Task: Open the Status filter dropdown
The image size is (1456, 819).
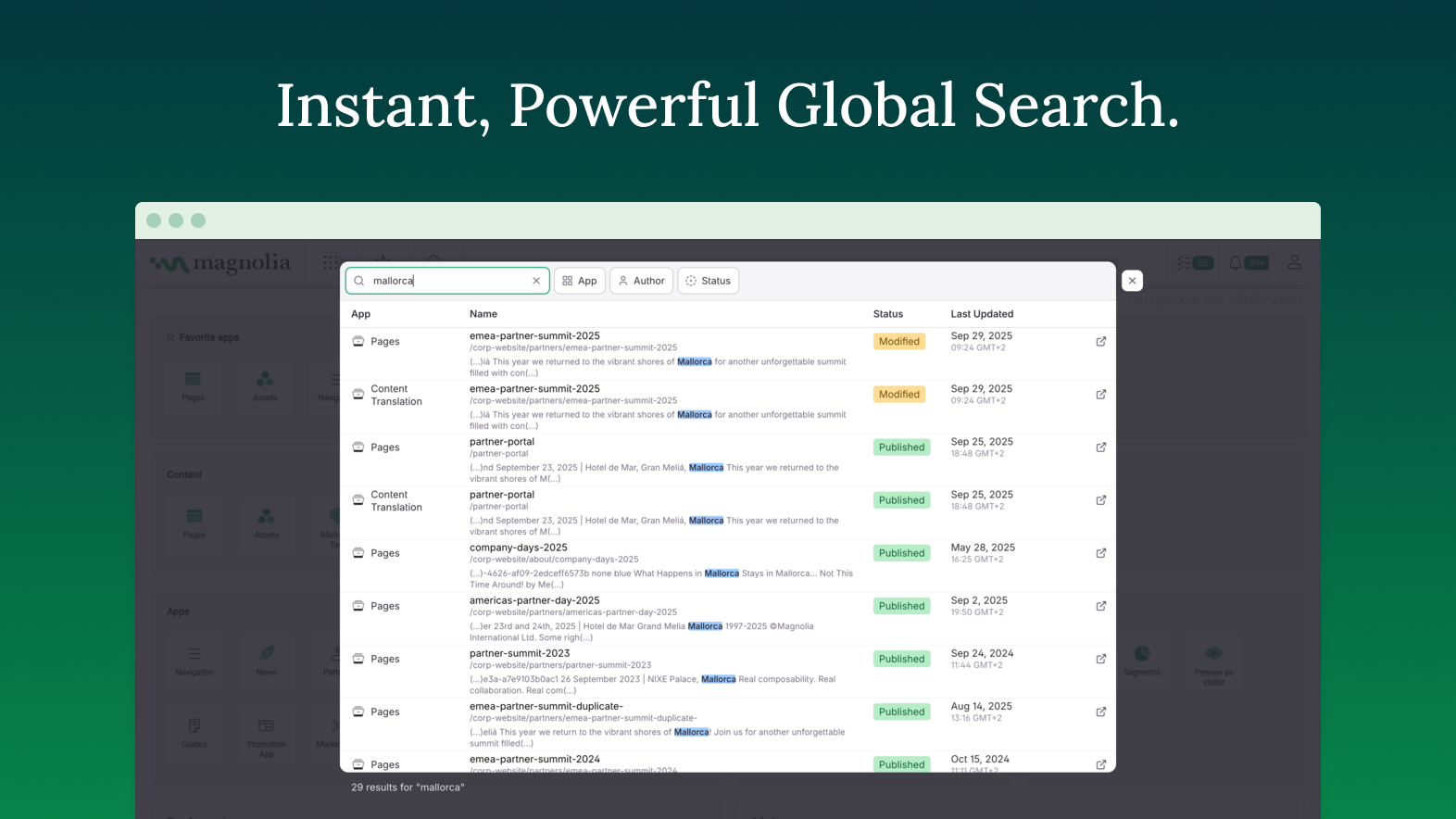Action: [x=709, y=281]
